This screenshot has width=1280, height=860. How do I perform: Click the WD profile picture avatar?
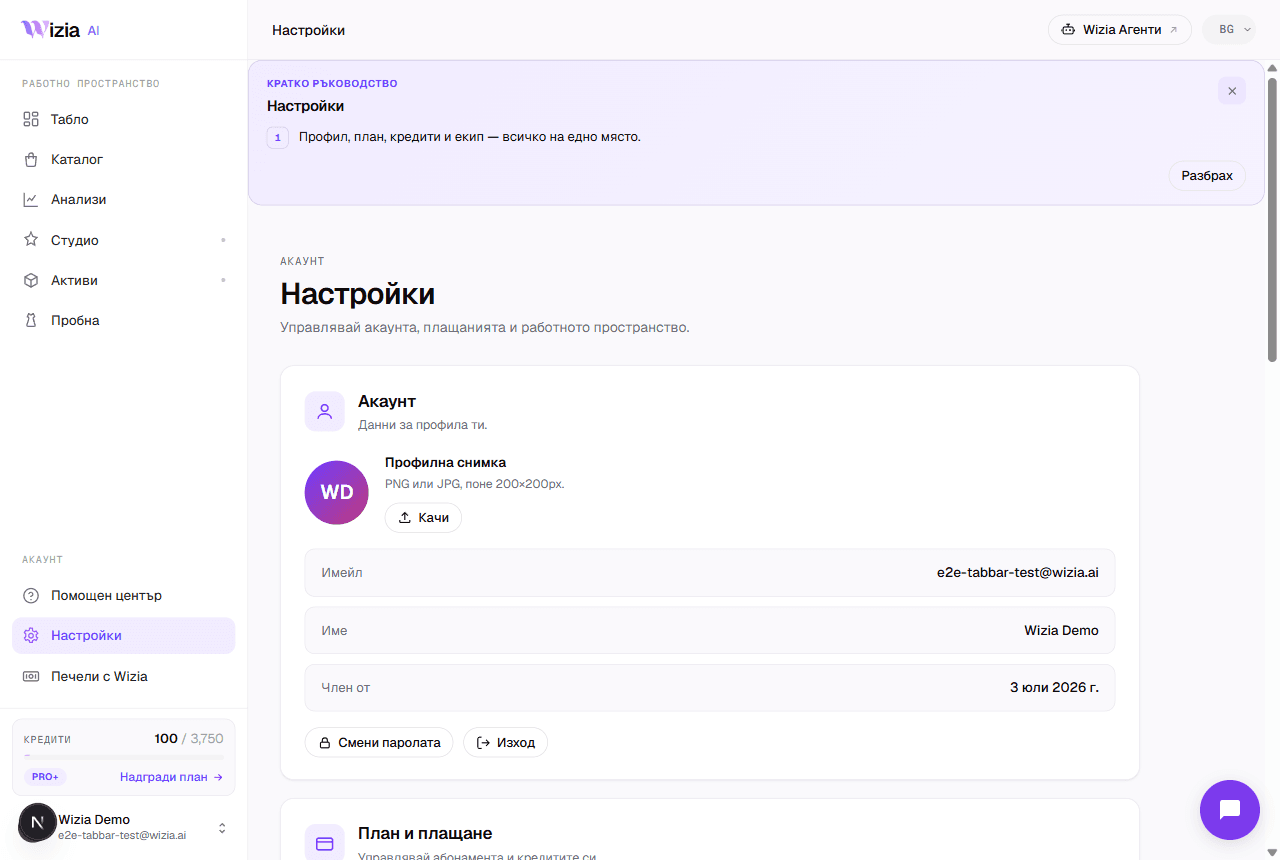pyautogui.click(x=337, y=493)
